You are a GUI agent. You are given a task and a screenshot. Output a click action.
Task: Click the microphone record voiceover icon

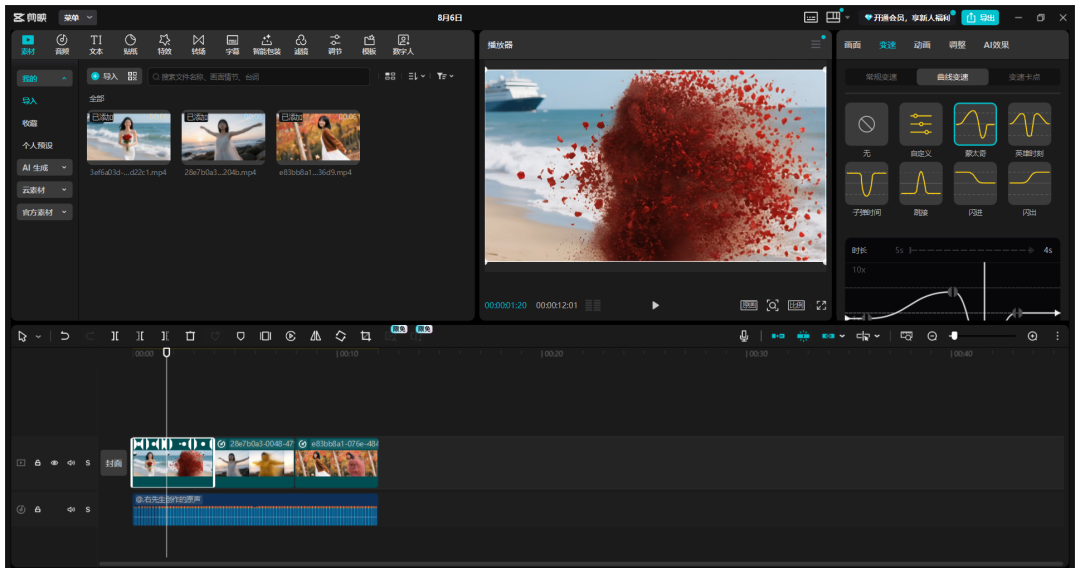[x=744, y=336]
